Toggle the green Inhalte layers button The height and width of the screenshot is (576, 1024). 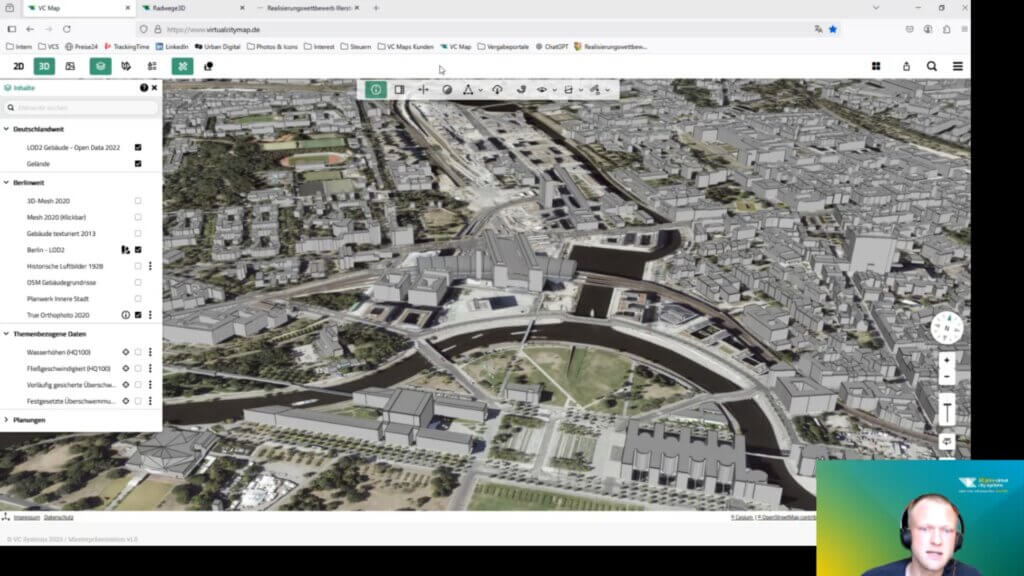[101, 67]
